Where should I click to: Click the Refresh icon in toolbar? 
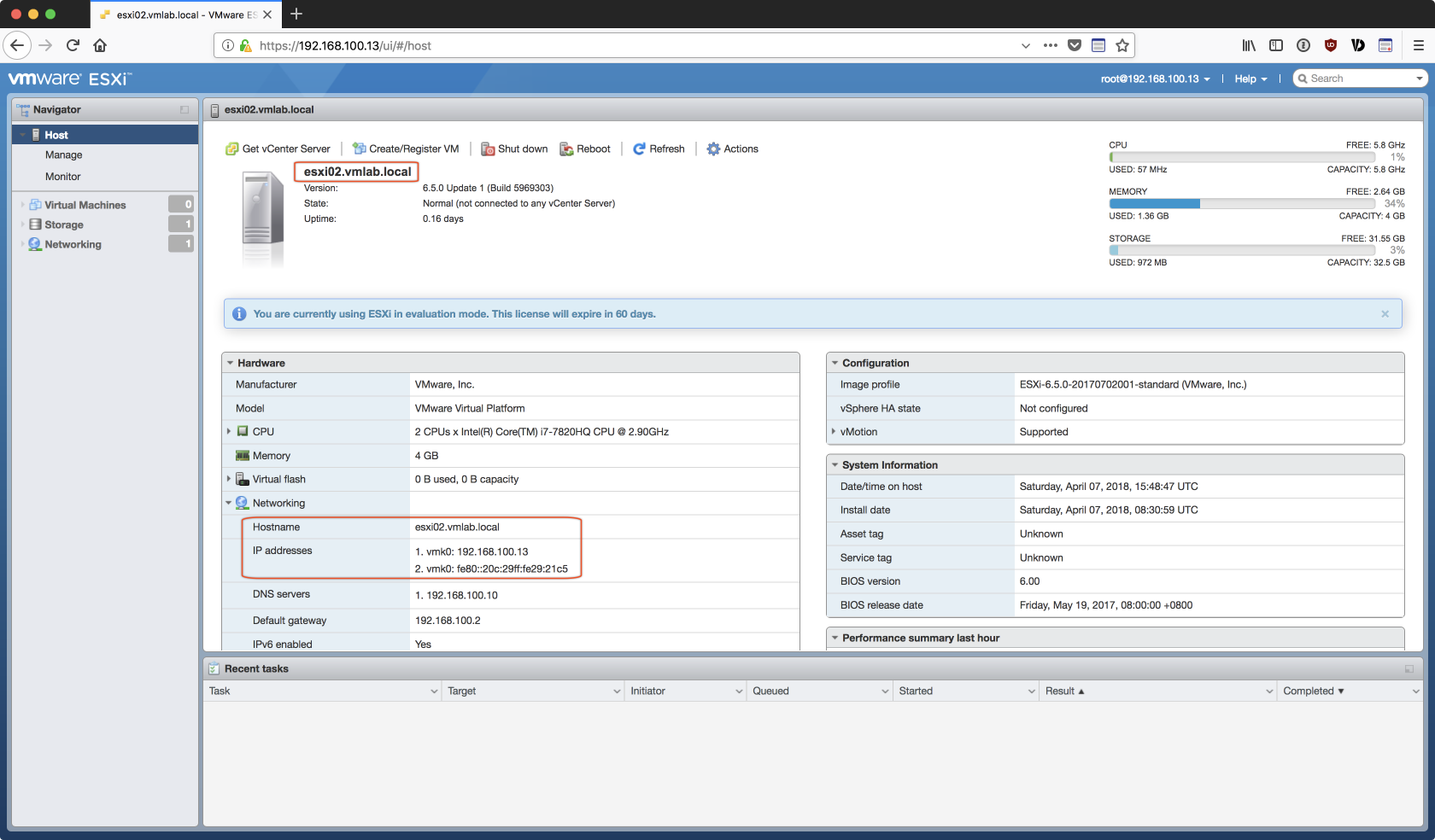639,149
